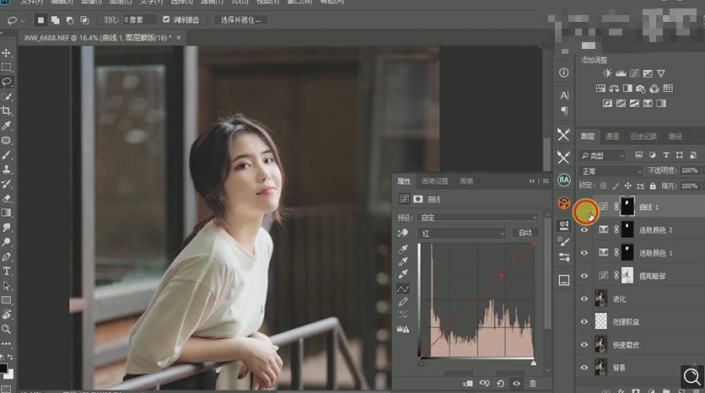
Task: Add a Hue/Saturation adjustment icon
Action: [x=600, y=88]
